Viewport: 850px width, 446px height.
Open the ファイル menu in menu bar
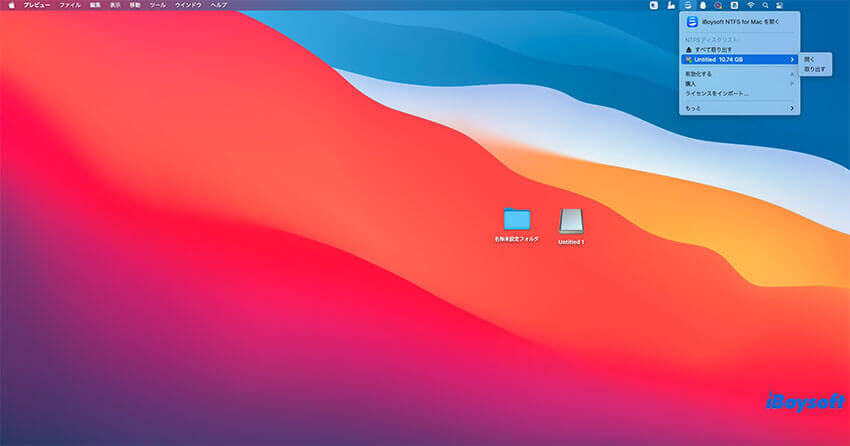69,5
